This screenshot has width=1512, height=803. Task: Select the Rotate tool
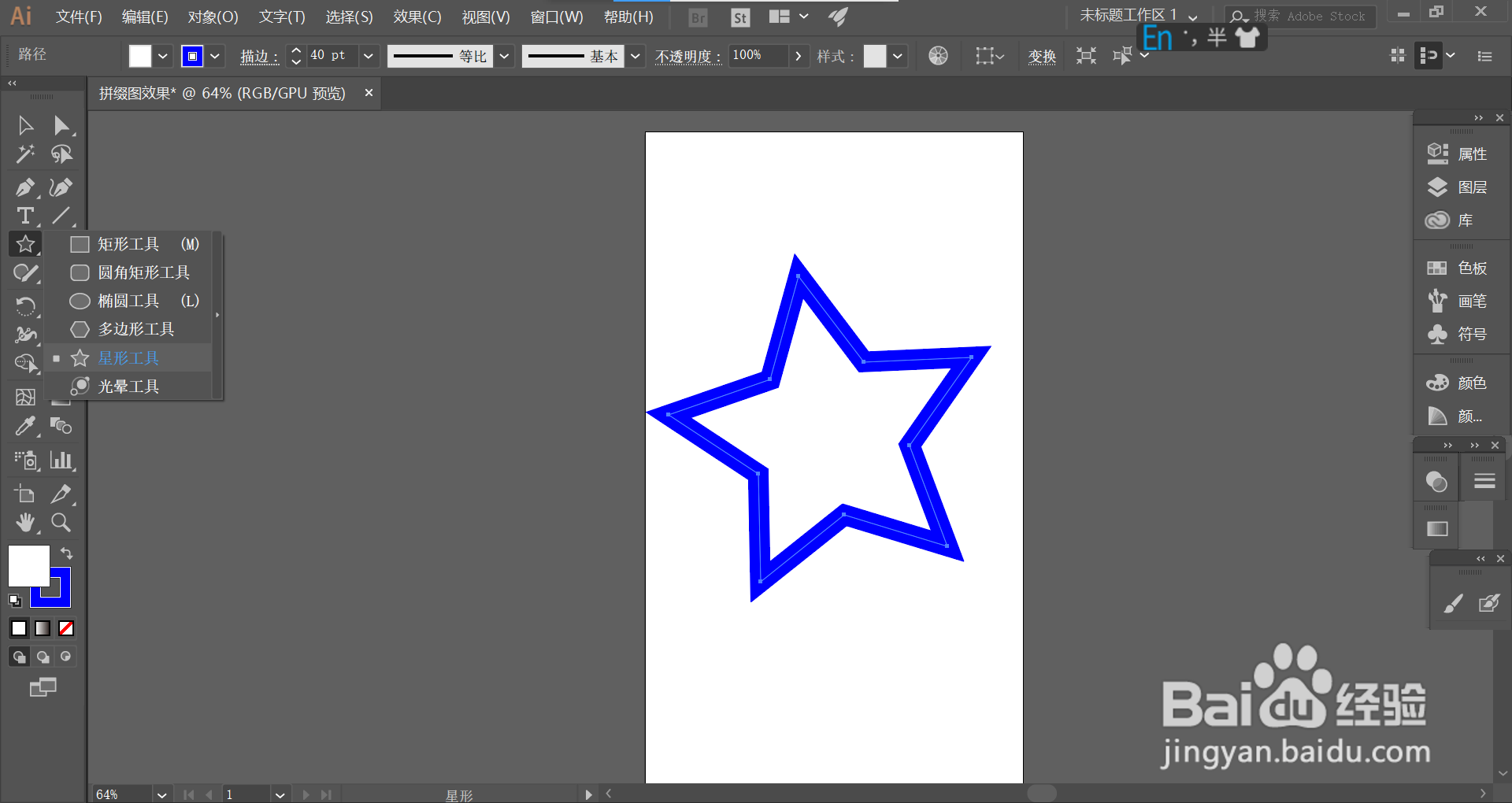coord(25,305)
